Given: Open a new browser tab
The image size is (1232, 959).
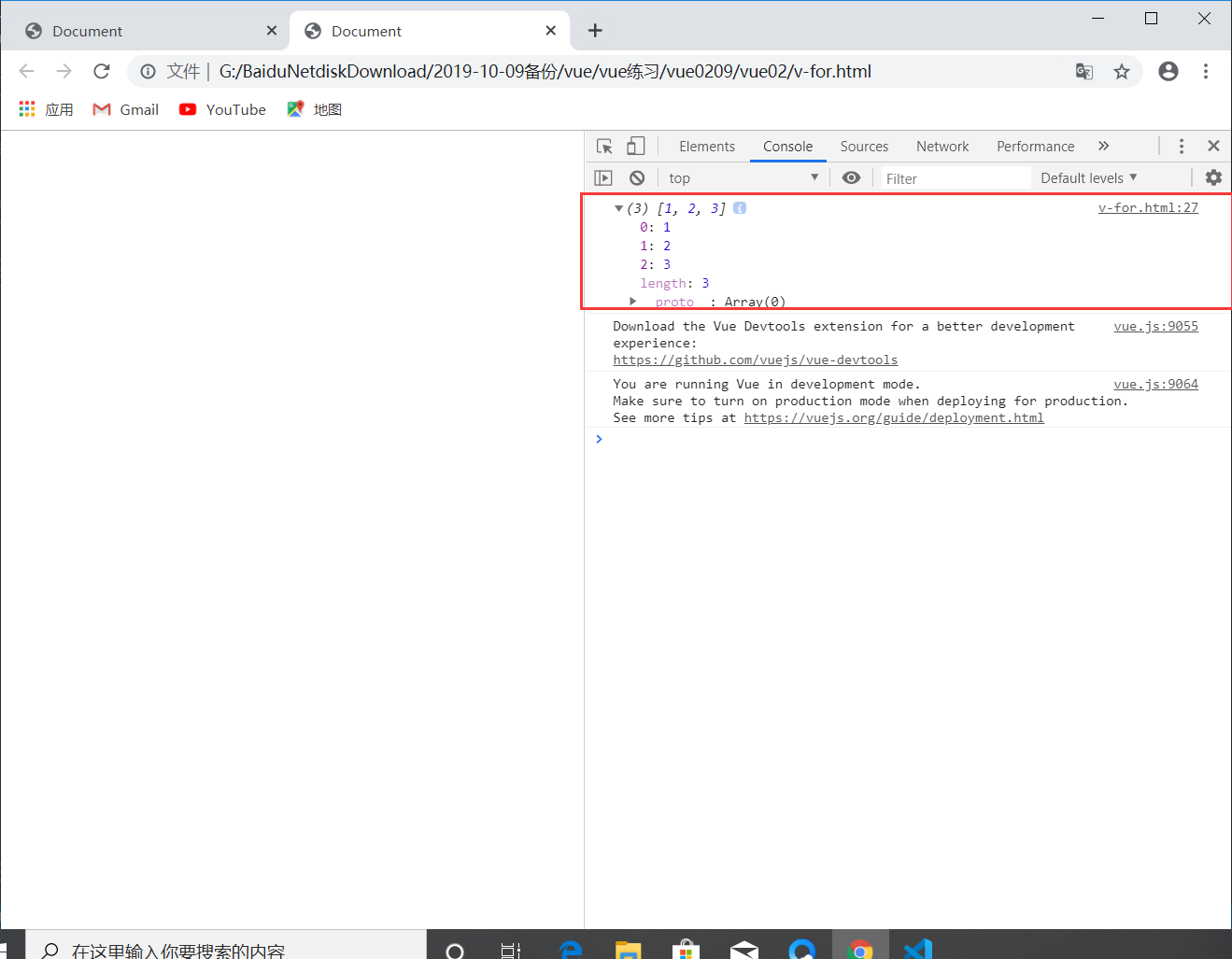Looking at the screenshot, I should click(x=595, y=31).
